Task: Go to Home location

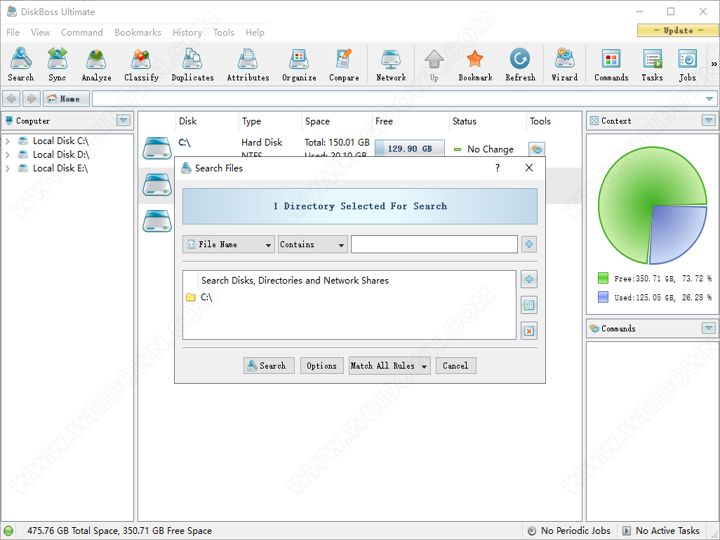Action: pos(67,99)
